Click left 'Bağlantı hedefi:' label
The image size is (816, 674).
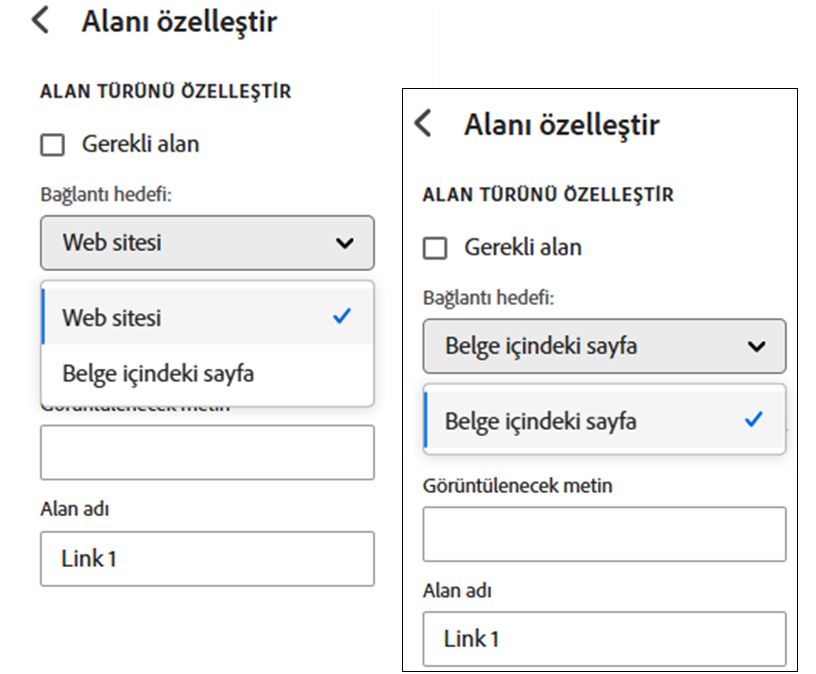(106, 194)
